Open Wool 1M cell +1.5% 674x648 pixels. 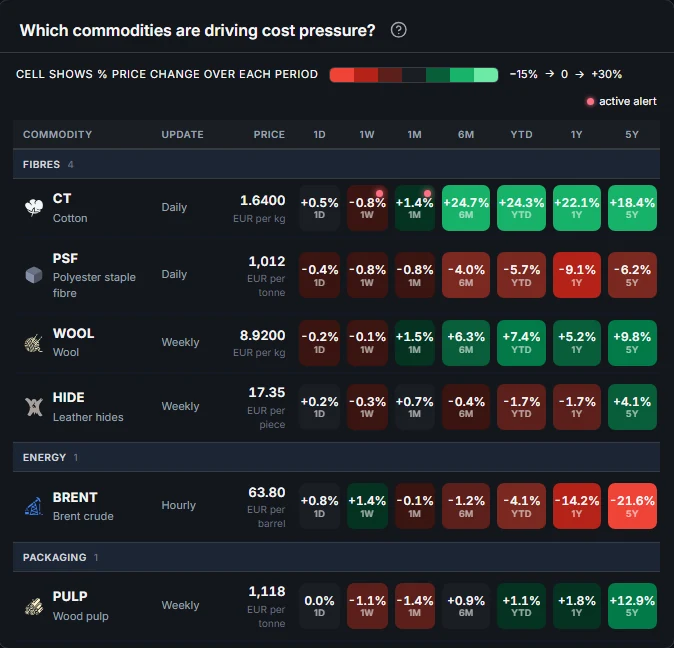point(415,343)
